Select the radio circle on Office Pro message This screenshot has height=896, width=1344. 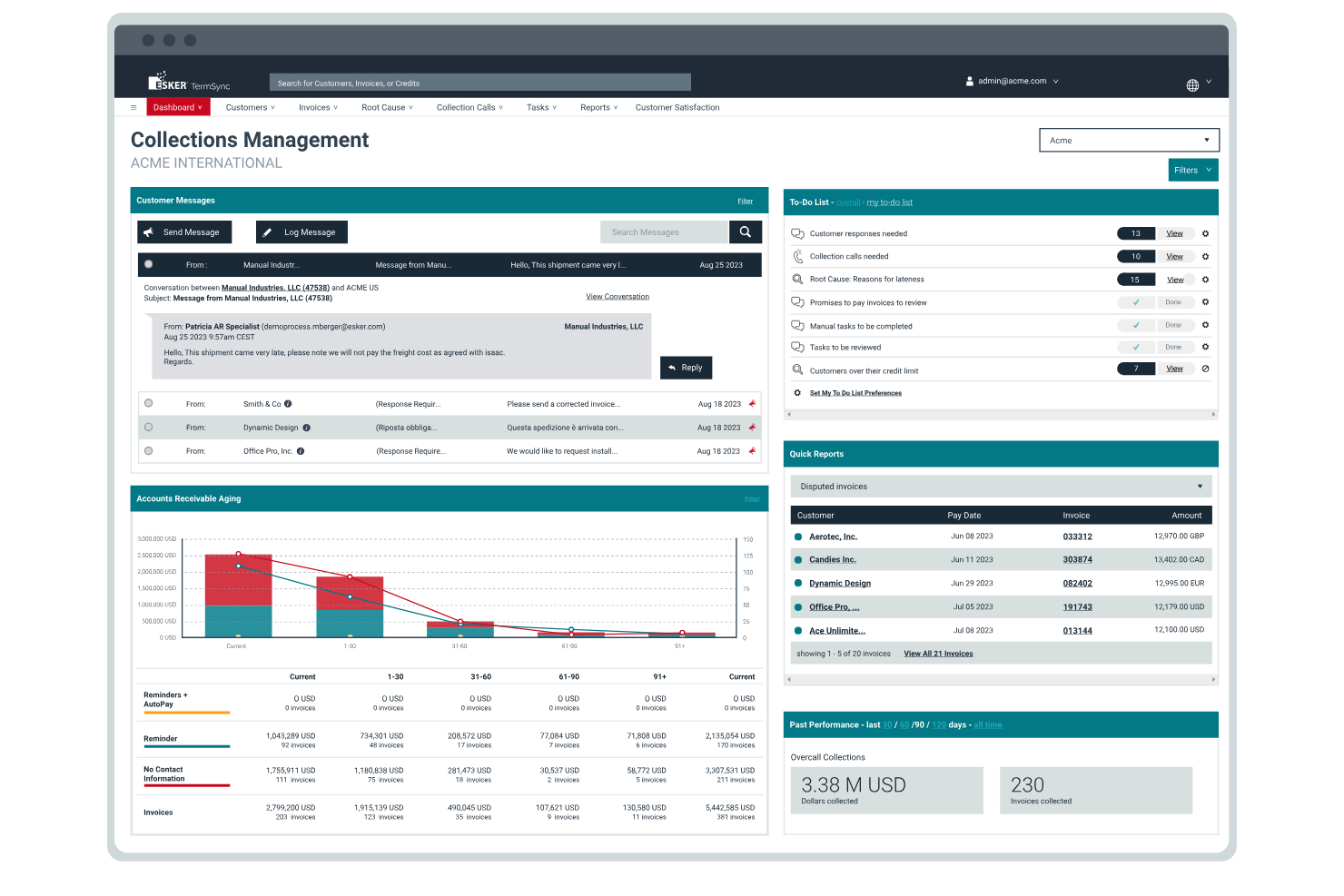point(148,450)
